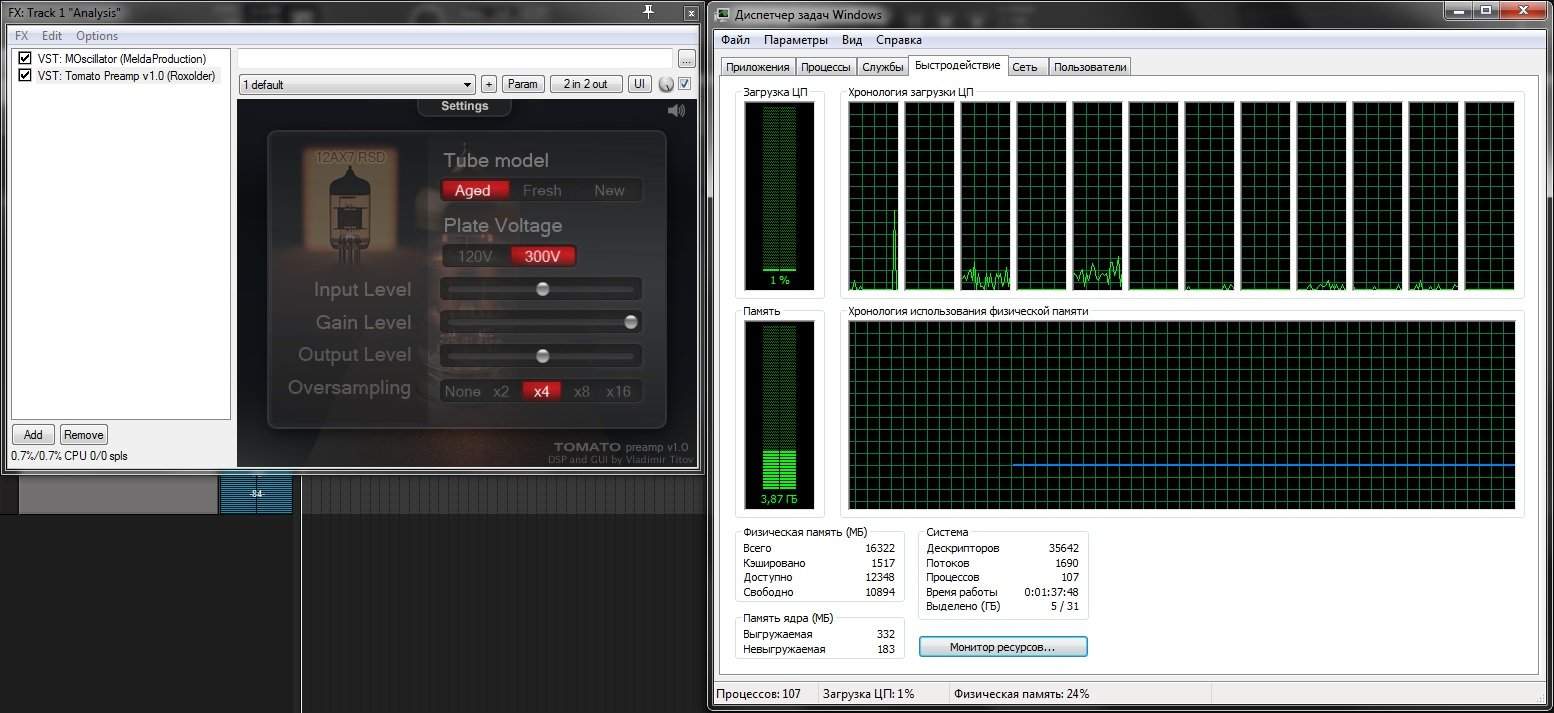Set oversampling to x16
1554x713 pixels.
pyautogui.click(x=619, y=391)
